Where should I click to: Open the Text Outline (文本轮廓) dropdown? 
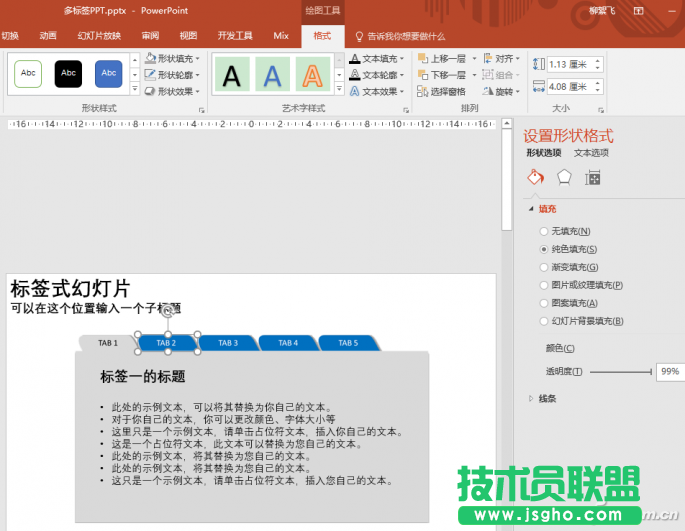(x=377, y=75)
